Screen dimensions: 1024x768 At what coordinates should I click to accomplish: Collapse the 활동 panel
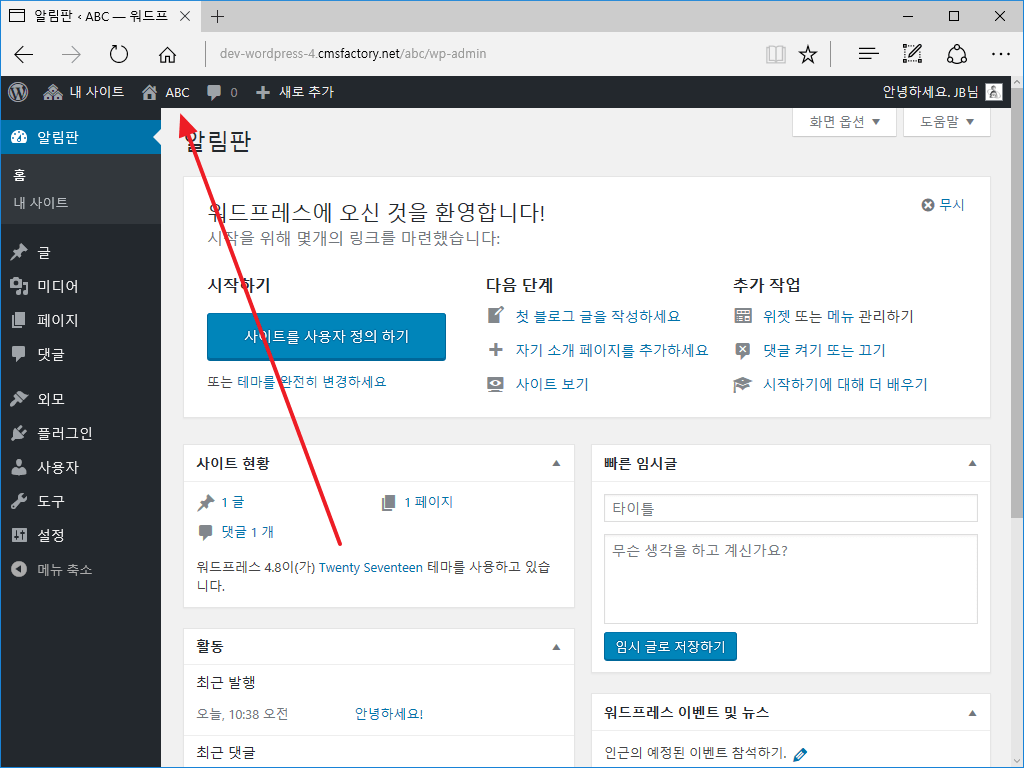[x=556, y=647]
